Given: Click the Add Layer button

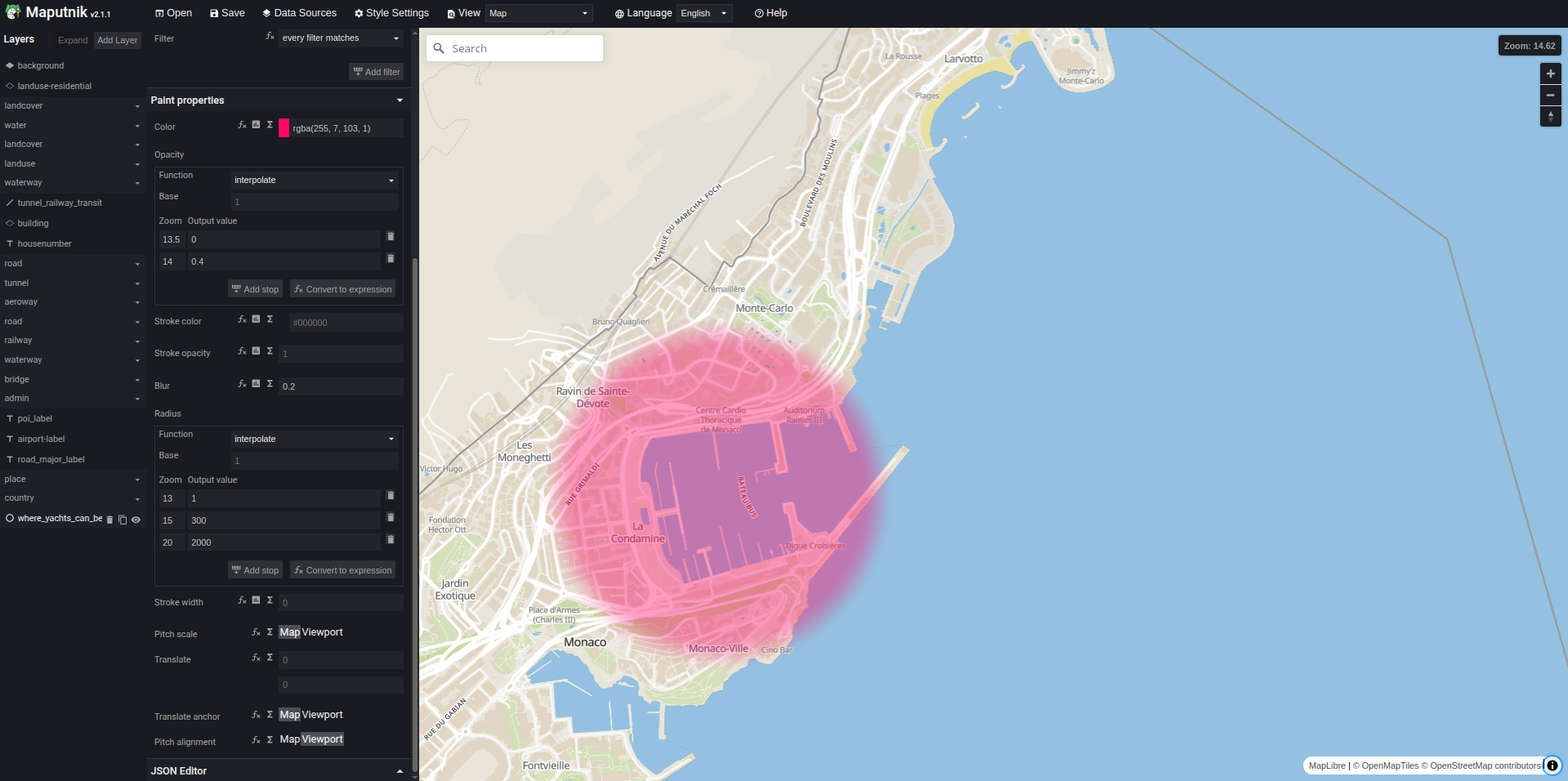Looking at the screenshot, I should pyautogui.click(x=118, y=40).
